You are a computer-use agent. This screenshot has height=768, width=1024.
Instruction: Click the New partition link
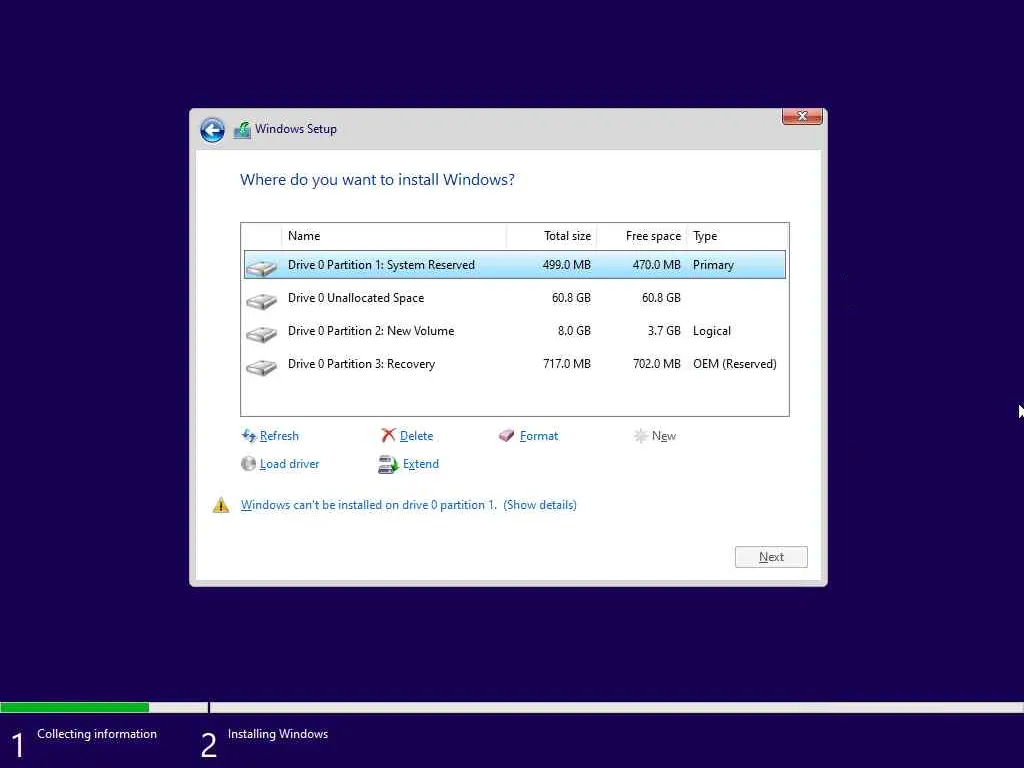click(664, 436)
